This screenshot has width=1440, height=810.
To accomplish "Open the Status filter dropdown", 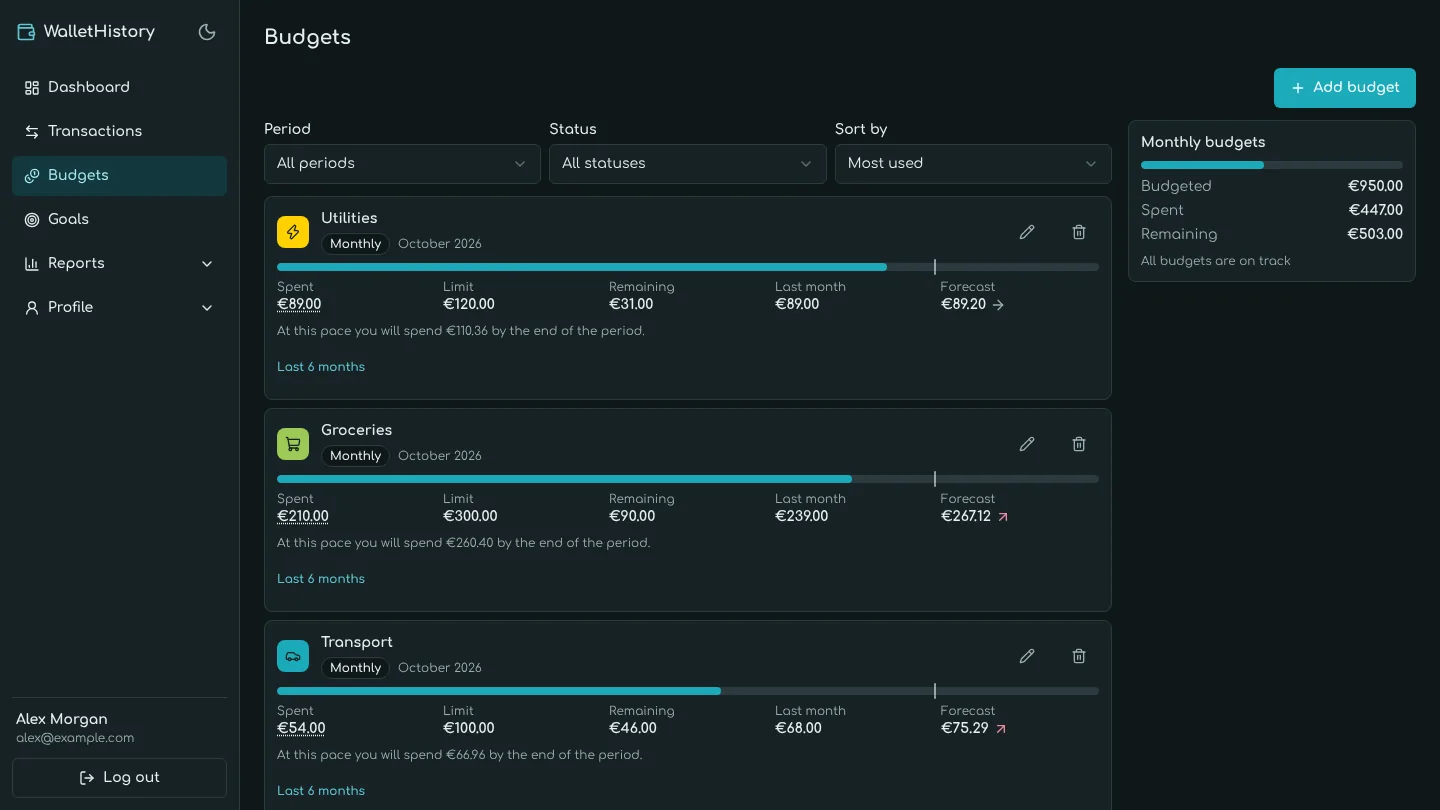I will click(688, 164).
